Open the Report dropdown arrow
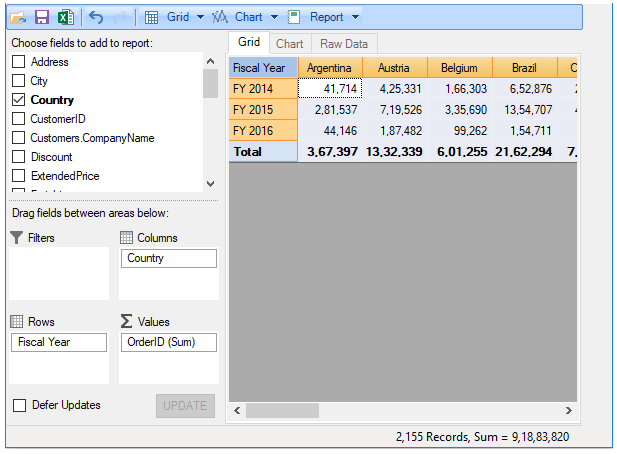Viewport: 617px width, 454px height. [x=354, y=17]
